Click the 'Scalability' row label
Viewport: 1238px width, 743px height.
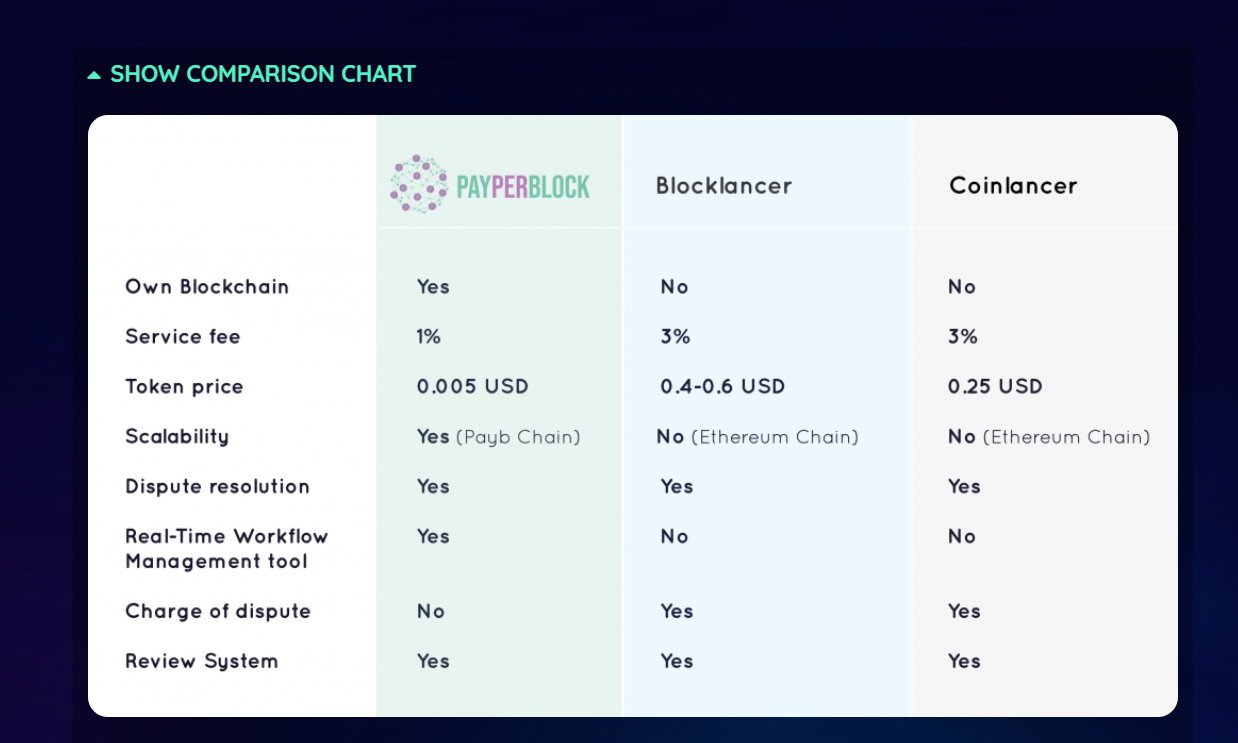[177, 437]
